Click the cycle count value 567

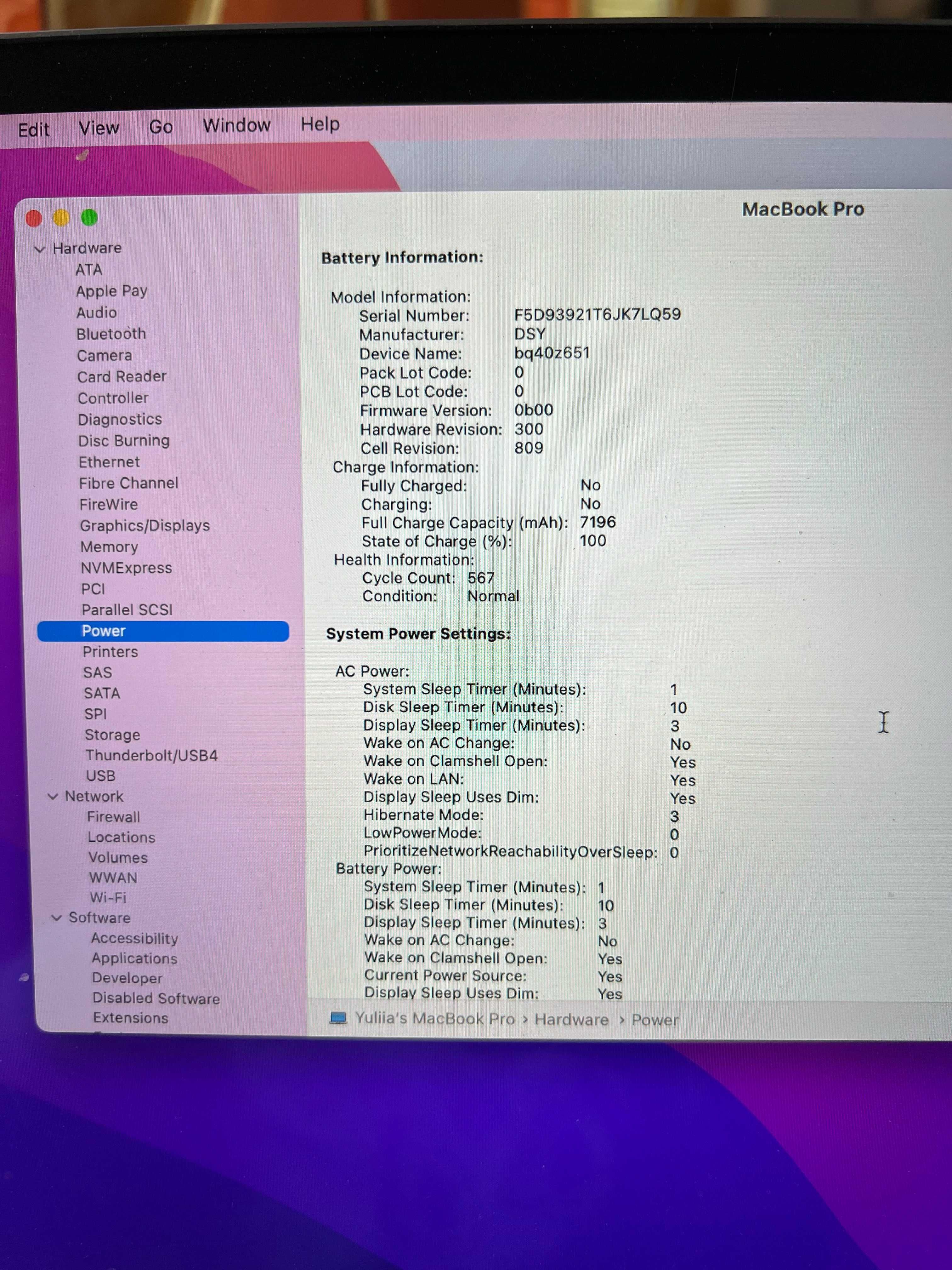click(x=481, y=578)
